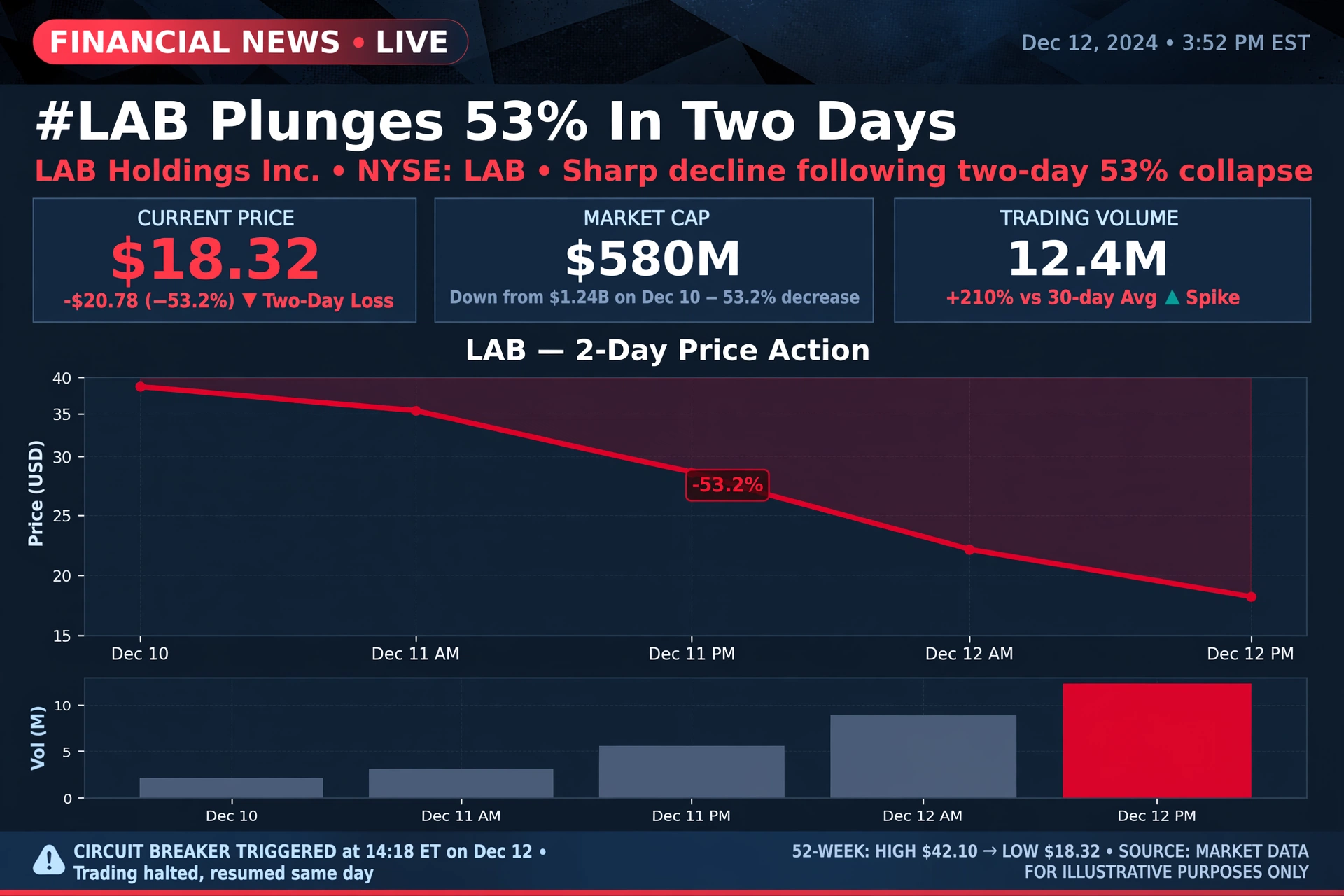Viewport: 1344px width, 896px height.
Task: Click the Dec 12 AM volume bar
Action: pos(923,757)
